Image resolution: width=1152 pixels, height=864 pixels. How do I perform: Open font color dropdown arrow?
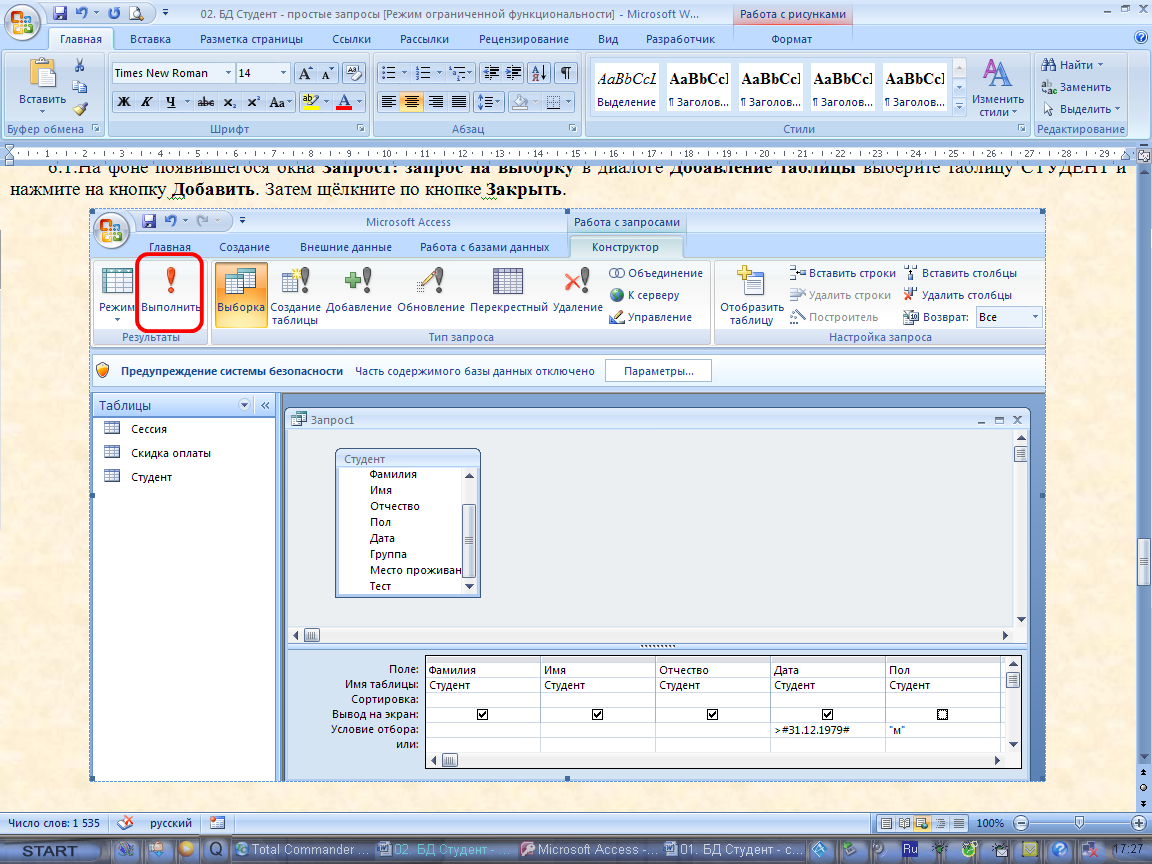(x=360, y=102)
